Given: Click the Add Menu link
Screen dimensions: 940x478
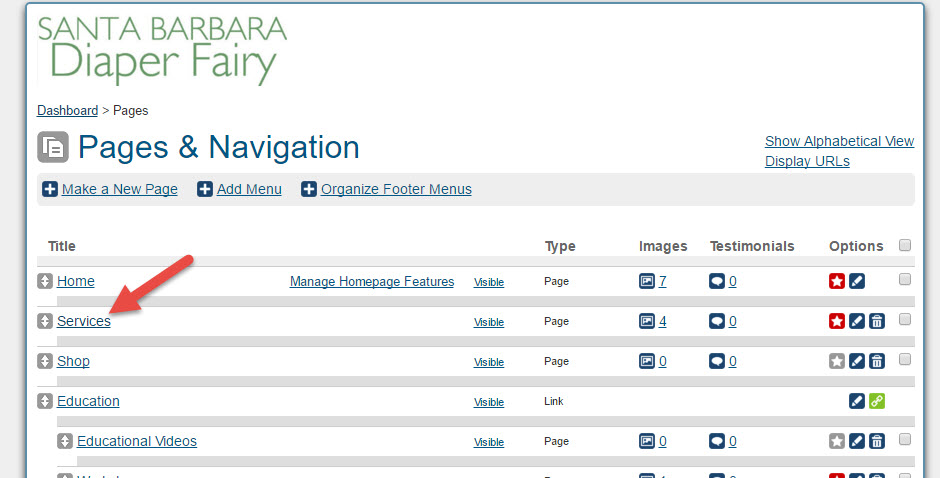Looking at the screenshot, I should 249,189.
